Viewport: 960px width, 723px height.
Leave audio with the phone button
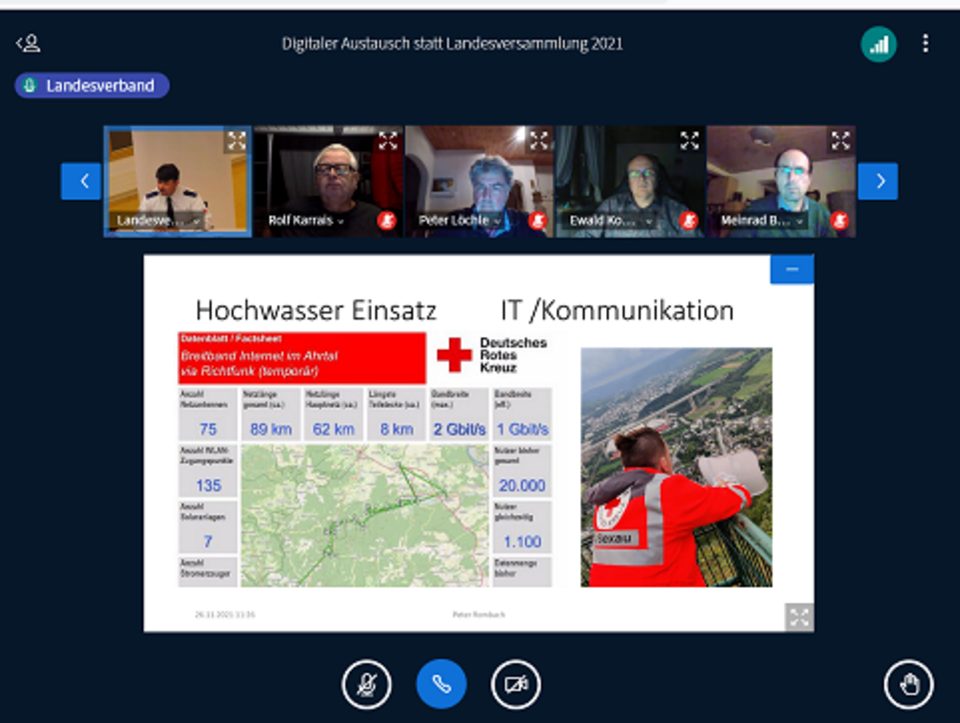pyautogui.click(x=441, y=685)
